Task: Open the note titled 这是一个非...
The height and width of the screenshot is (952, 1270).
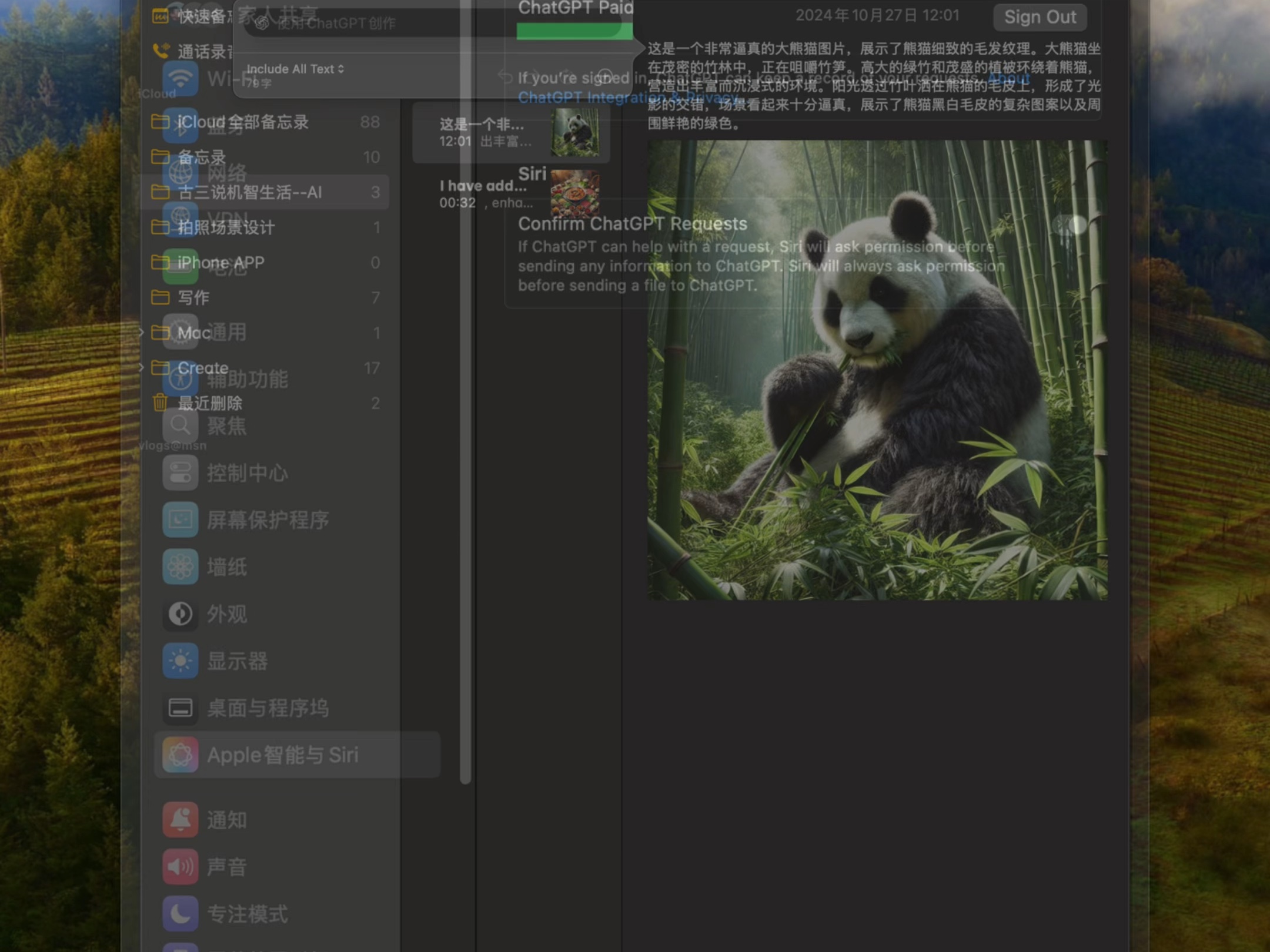Action: (x=512, y=133)
